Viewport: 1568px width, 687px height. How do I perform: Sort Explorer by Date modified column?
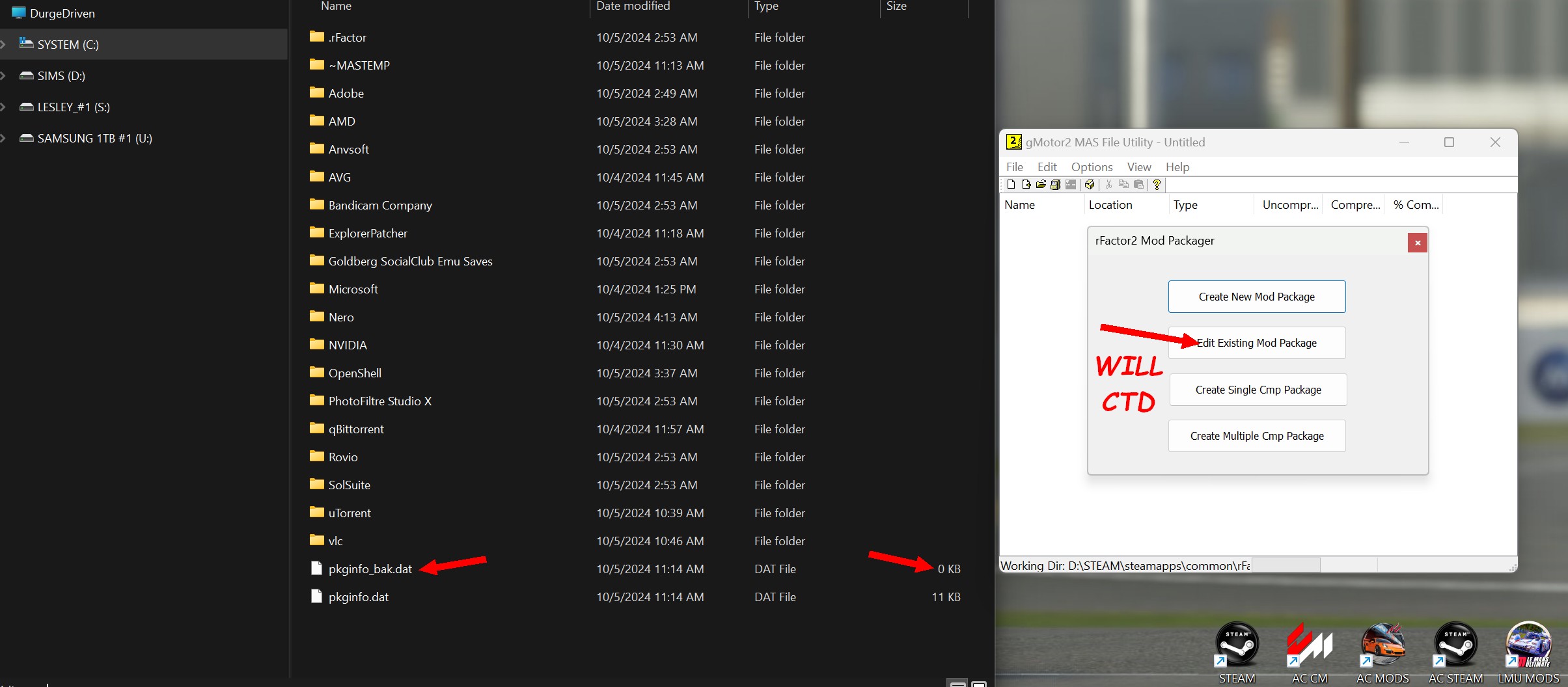pos(668,8)
